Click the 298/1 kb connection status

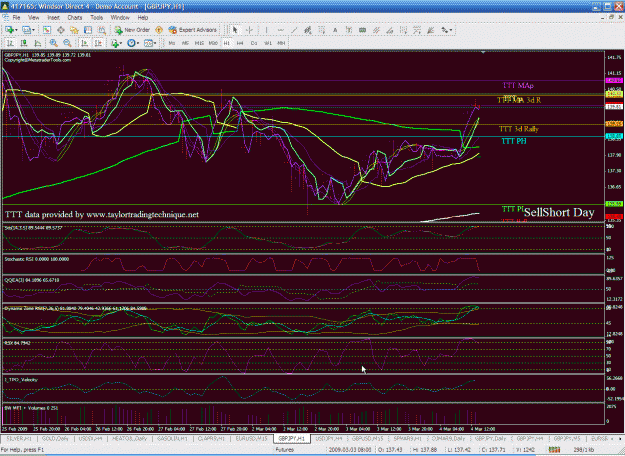[583, 450]
